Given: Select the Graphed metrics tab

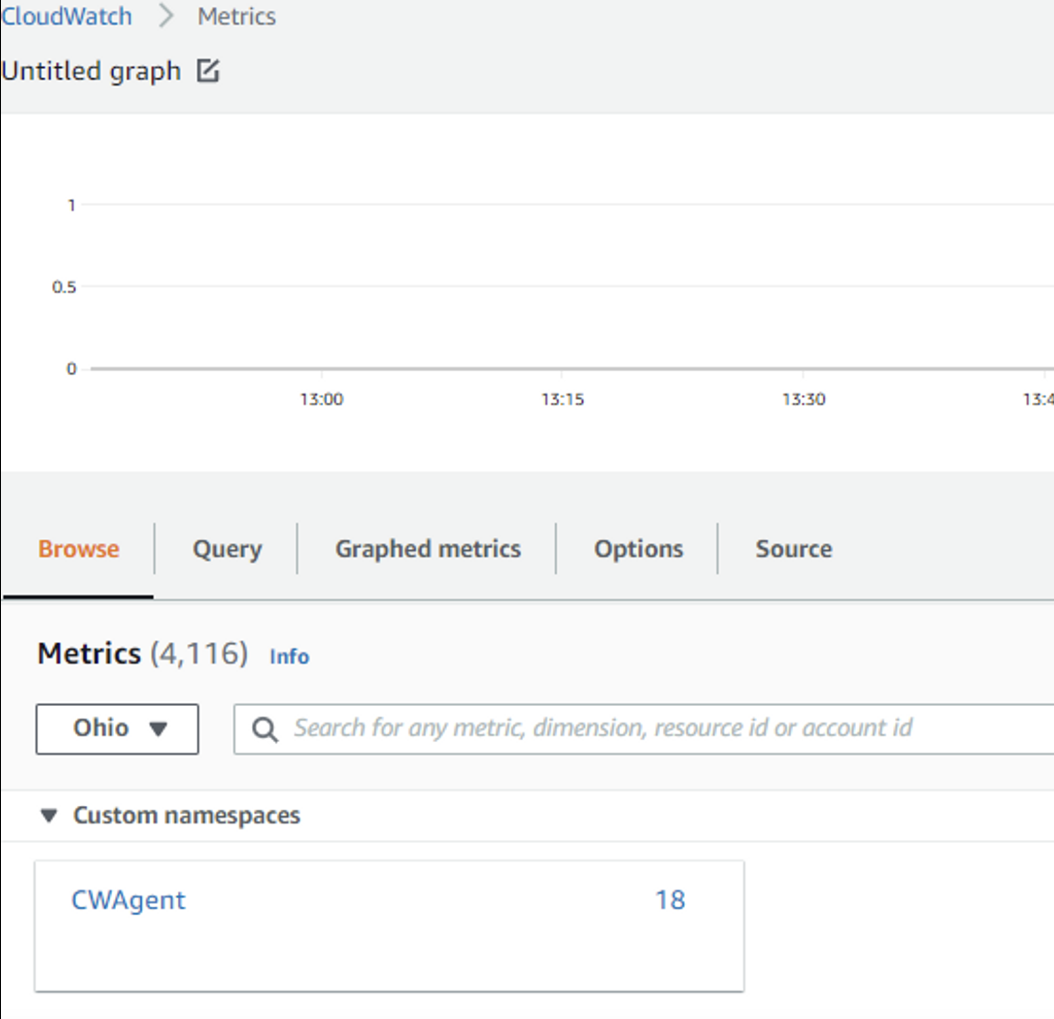Looking at the screenshot, I should click(x=427, y=549).
